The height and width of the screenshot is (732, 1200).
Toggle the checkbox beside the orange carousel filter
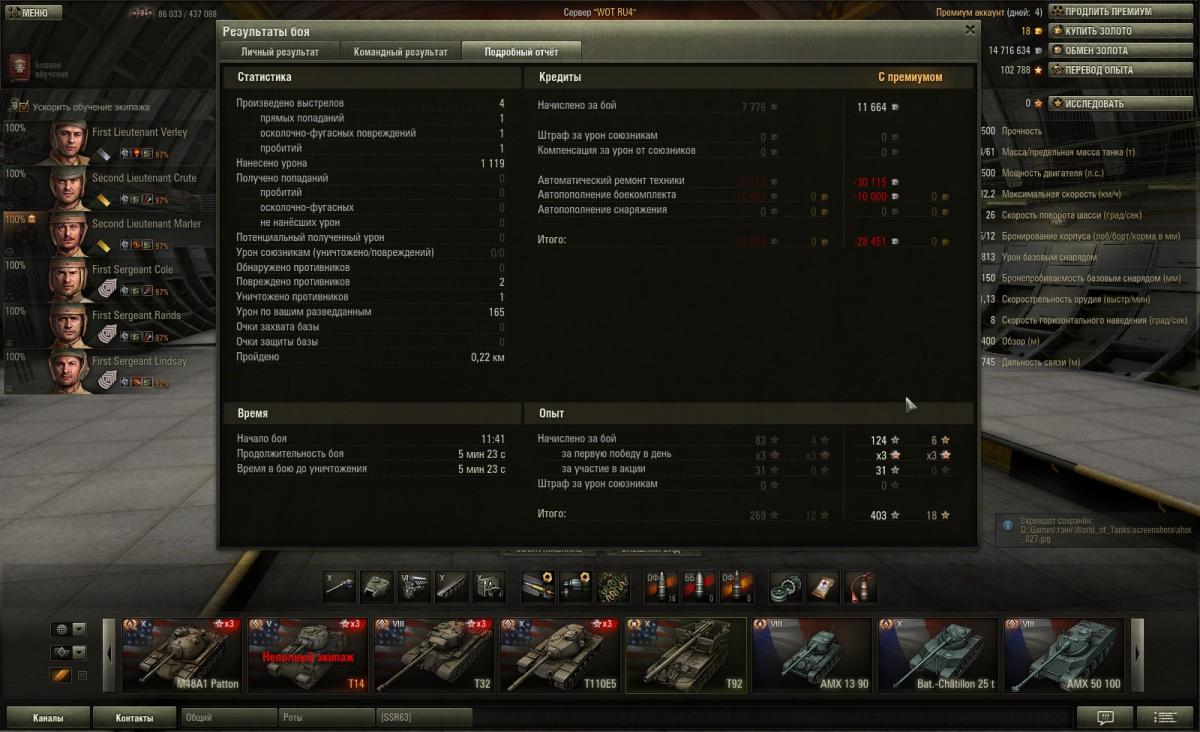(x=83, y=676)
